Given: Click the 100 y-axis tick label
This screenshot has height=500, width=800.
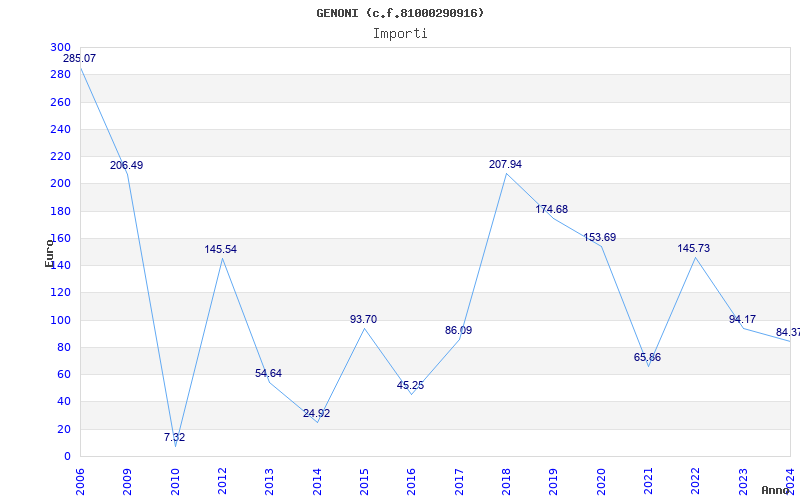Looking at the screenshot, I should (x=61, y=320).
